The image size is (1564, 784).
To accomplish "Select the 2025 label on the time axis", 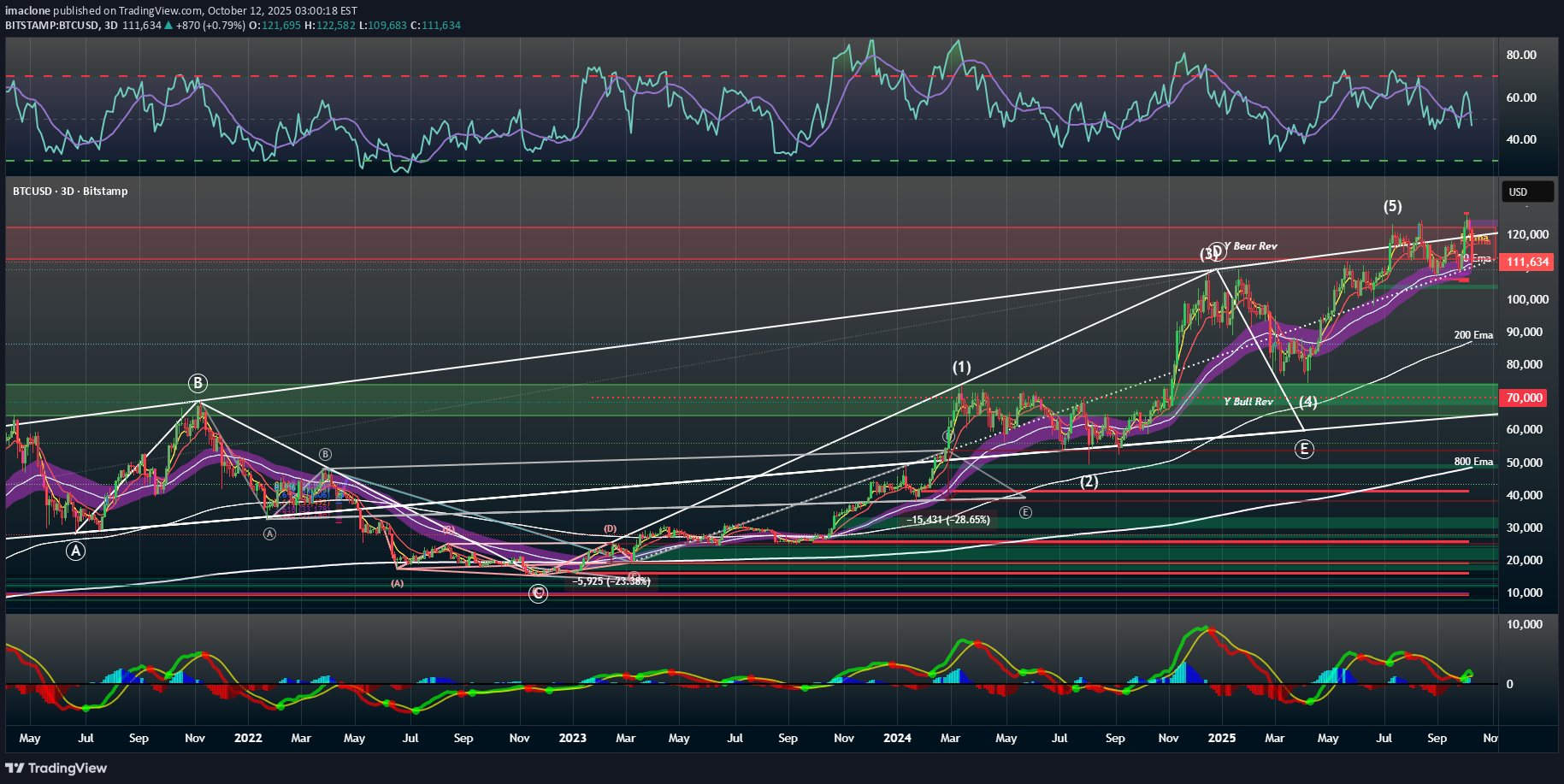I will (x=1221, y=738).
